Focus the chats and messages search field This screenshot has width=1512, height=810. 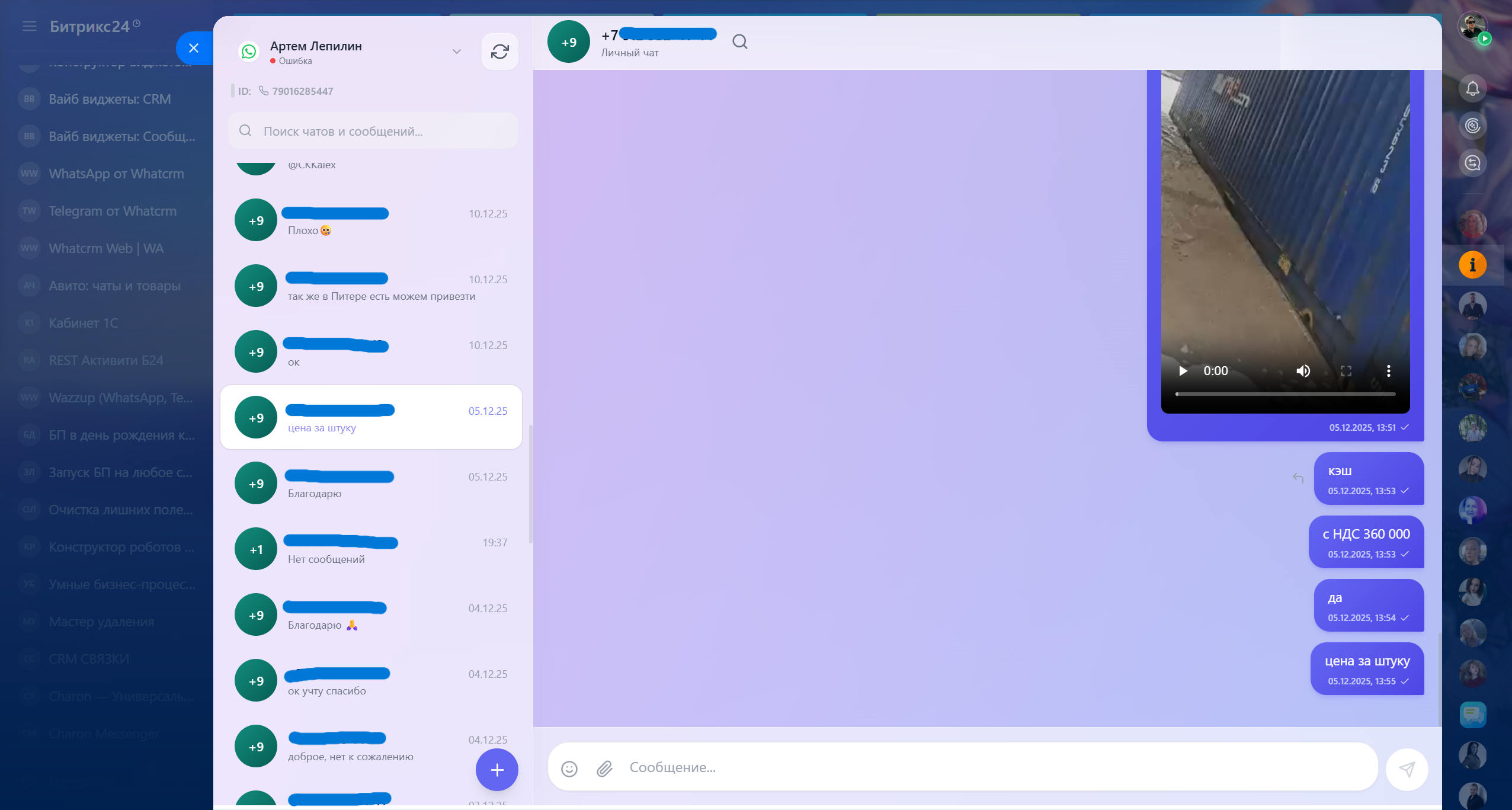pyautogui.click(x=373, y=131)
